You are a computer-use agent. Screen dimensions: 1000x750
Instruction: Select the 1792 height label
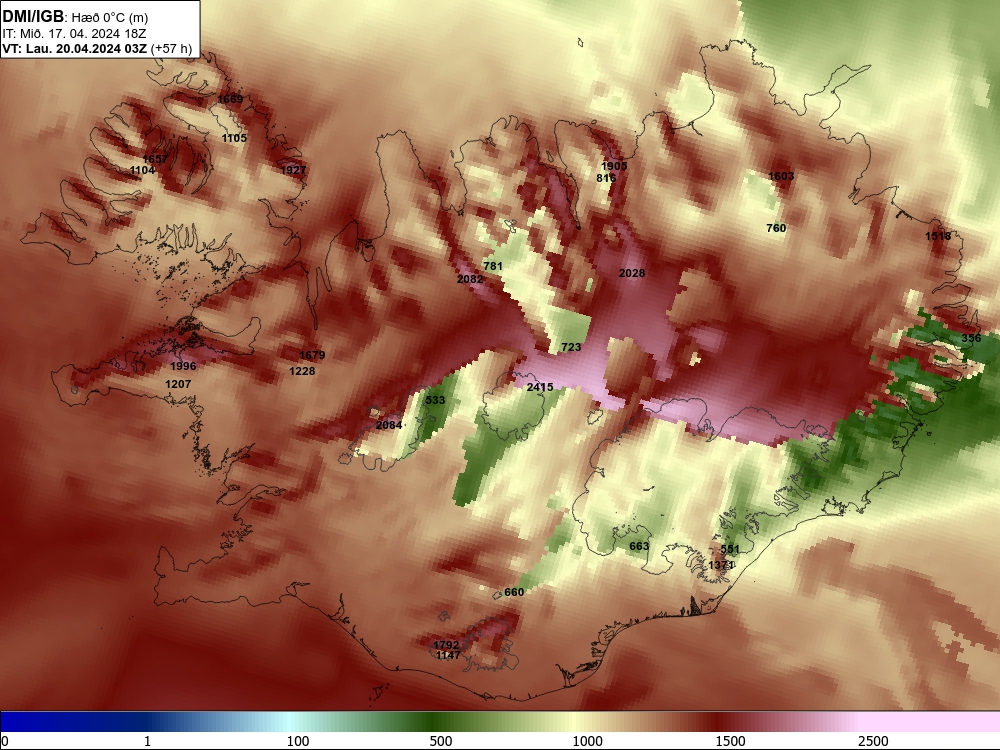coord(446,645)
